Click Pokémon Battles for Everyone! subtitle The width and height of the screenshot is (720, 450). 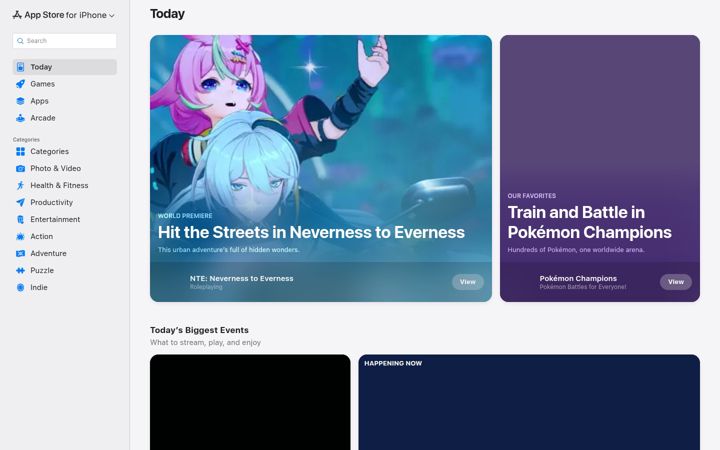[x=583, y=287]
